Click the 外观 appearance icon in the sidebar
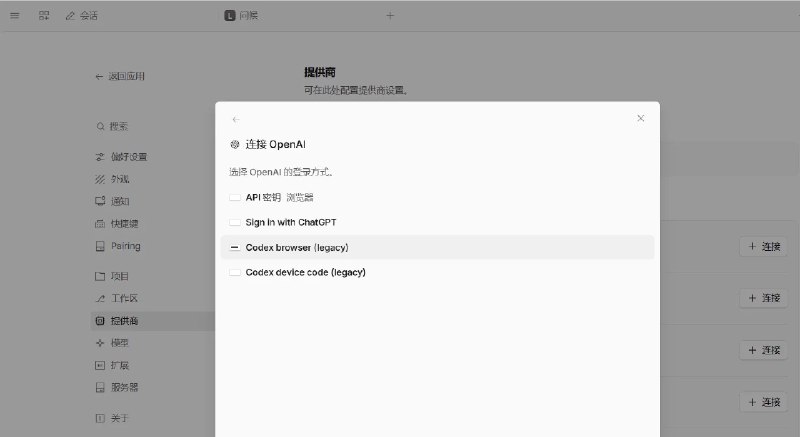800x437 pixels. click(100, 179)
